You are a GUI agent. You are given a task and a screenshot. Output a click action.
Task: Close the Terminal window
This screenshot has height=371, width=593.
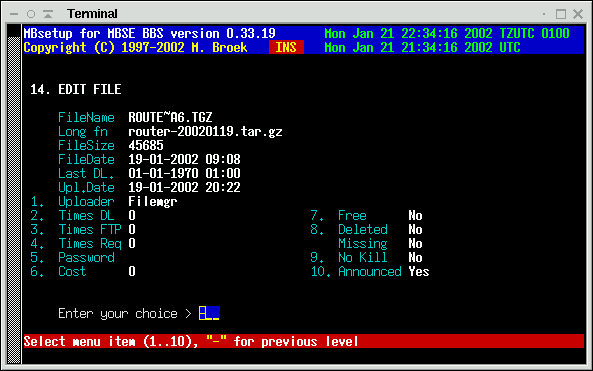(578, 14)
